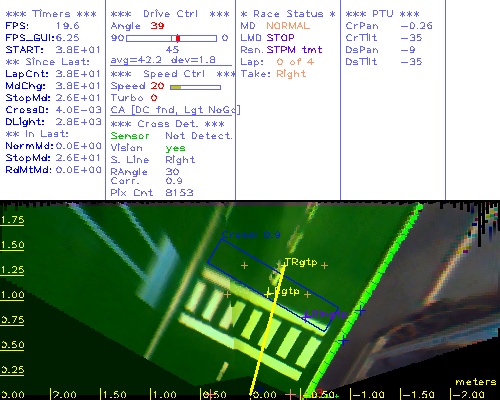The height and width of the screenshot is (400, 500).
Task: Click the red angle marker on the slider
Action: coord(178,38)
